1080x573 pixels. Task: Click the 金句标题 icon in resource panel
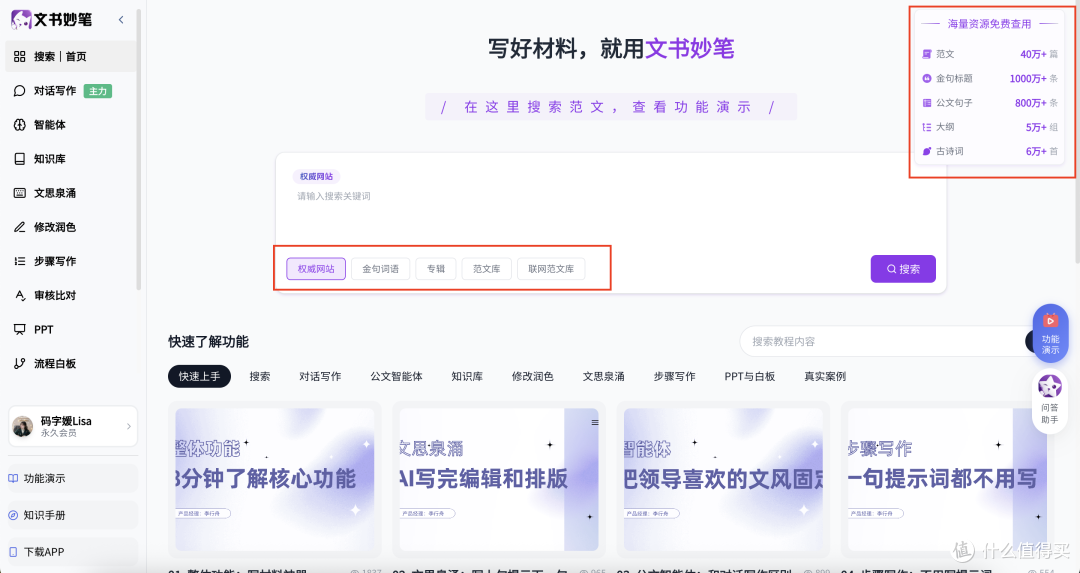(927, 79)
